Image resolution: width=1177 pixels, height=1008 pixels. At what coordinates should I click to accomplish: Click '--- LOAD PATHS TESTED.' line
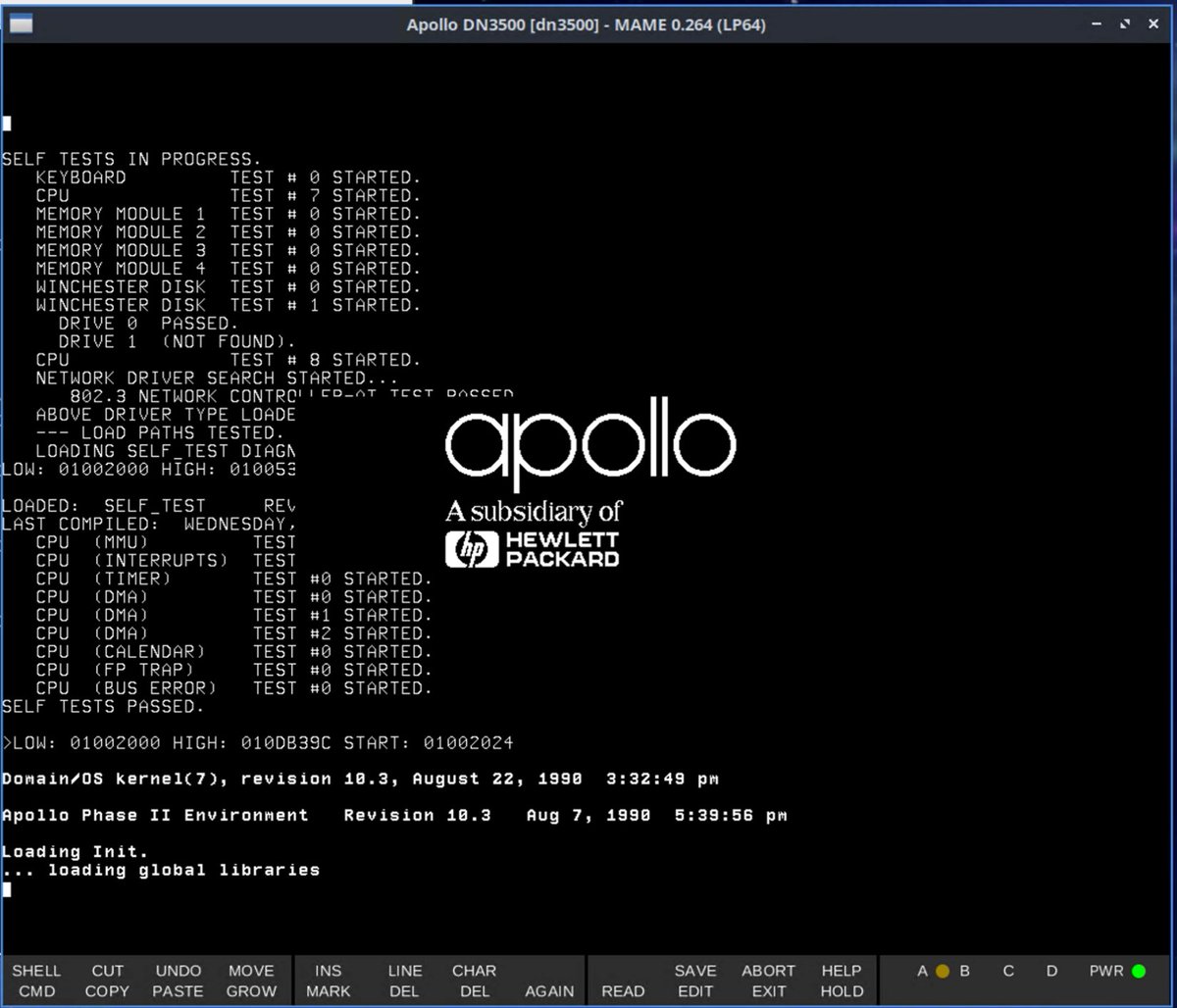pos(159,432)
